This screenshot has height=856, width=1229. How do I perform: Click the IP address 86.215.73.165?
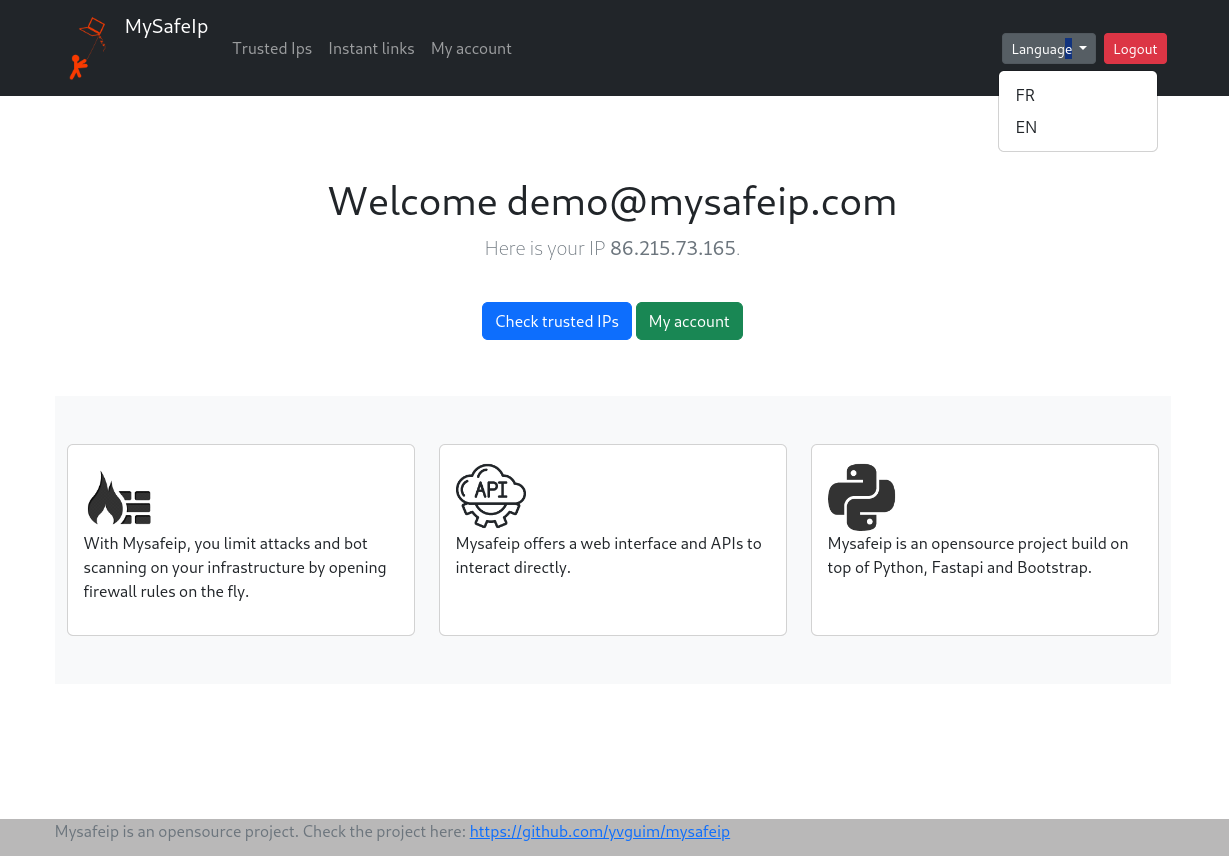[x=673, y=248]
